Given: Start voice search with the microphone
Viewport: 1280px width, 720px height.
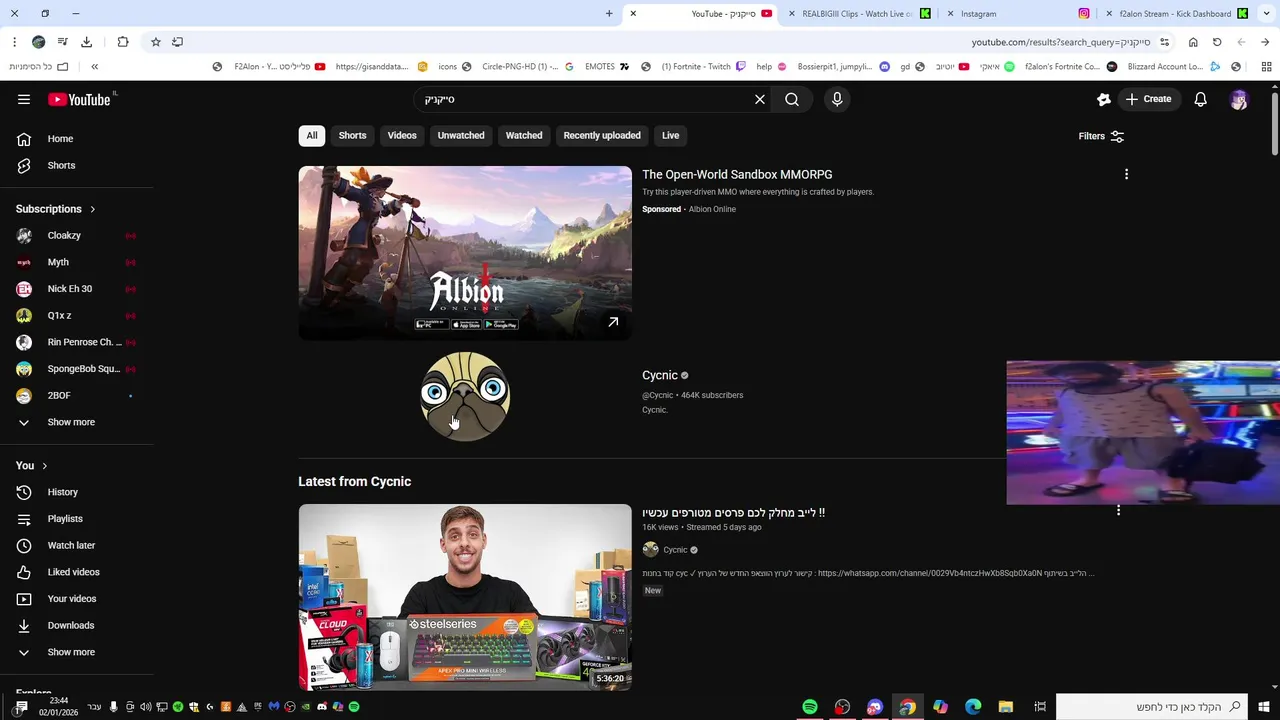Looking at the screenshot, I should coord(837,99).
